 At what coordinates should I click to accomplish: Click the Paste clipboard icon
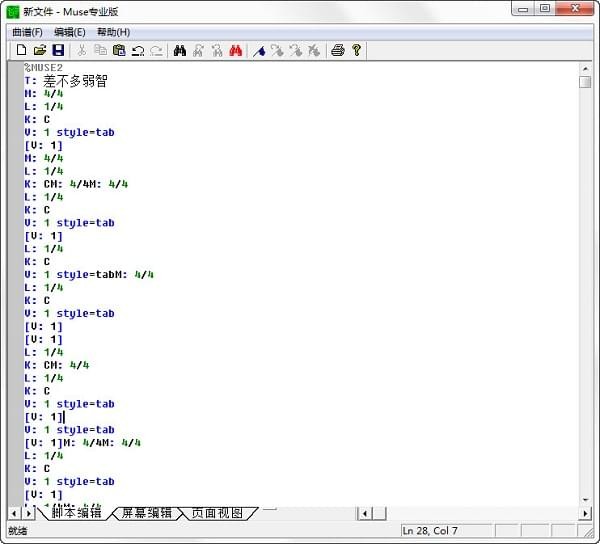point(119,50)
